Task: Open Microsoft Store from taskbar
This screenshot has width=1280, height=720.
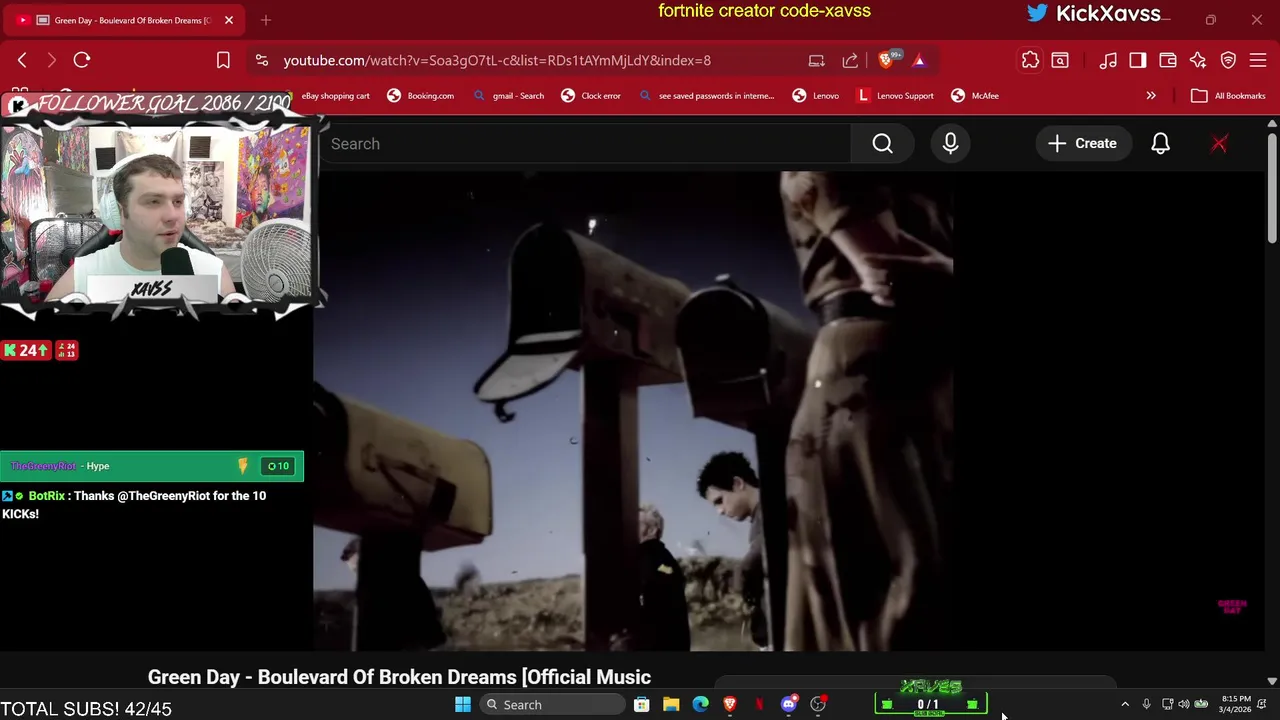Action: 642,705
